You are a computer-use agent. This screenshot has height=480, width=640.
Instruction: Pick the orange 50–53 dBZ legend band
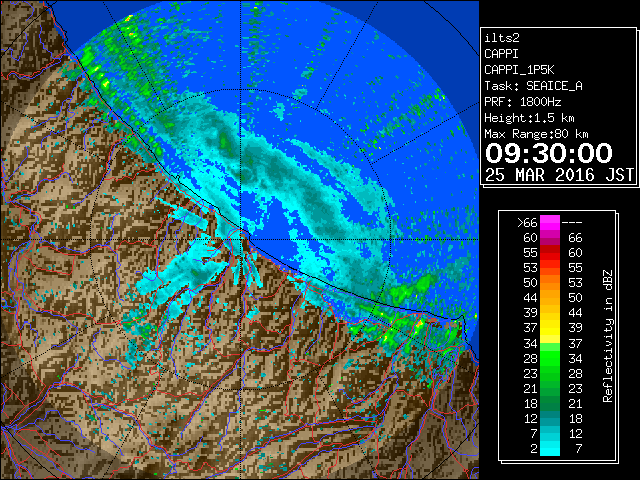[550, 283]
